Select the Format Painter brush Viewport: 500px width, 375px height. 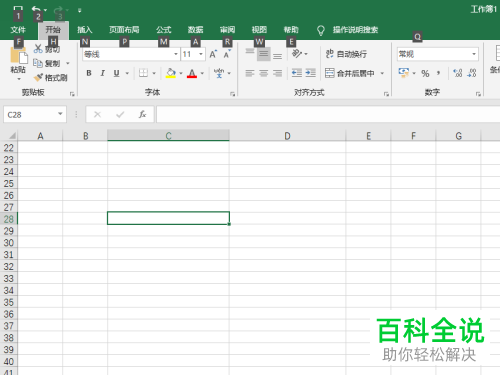pyautogui.click(x=39, y=77)
